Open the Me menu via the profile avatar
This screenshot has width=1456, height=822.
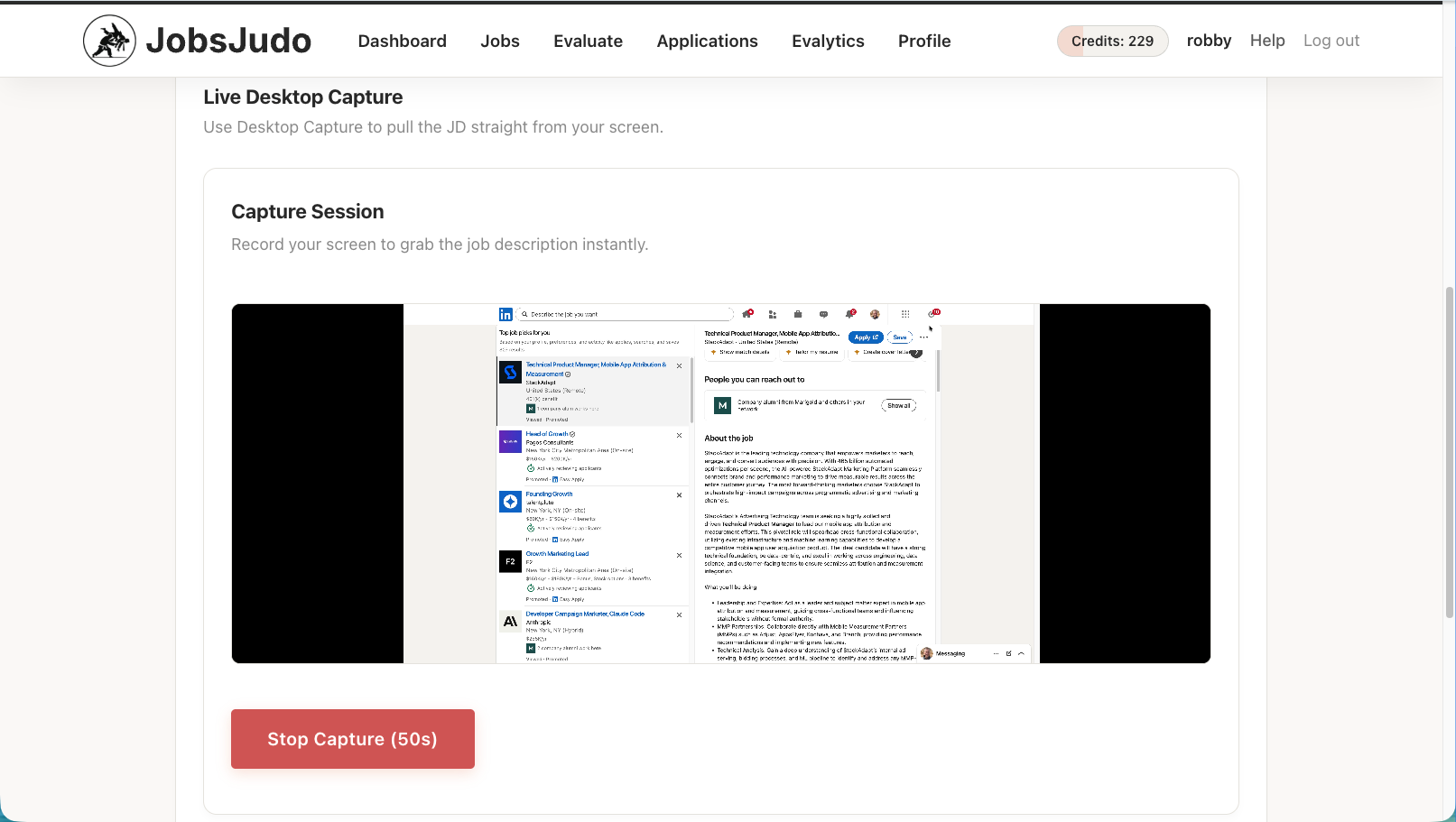(874, 314)
